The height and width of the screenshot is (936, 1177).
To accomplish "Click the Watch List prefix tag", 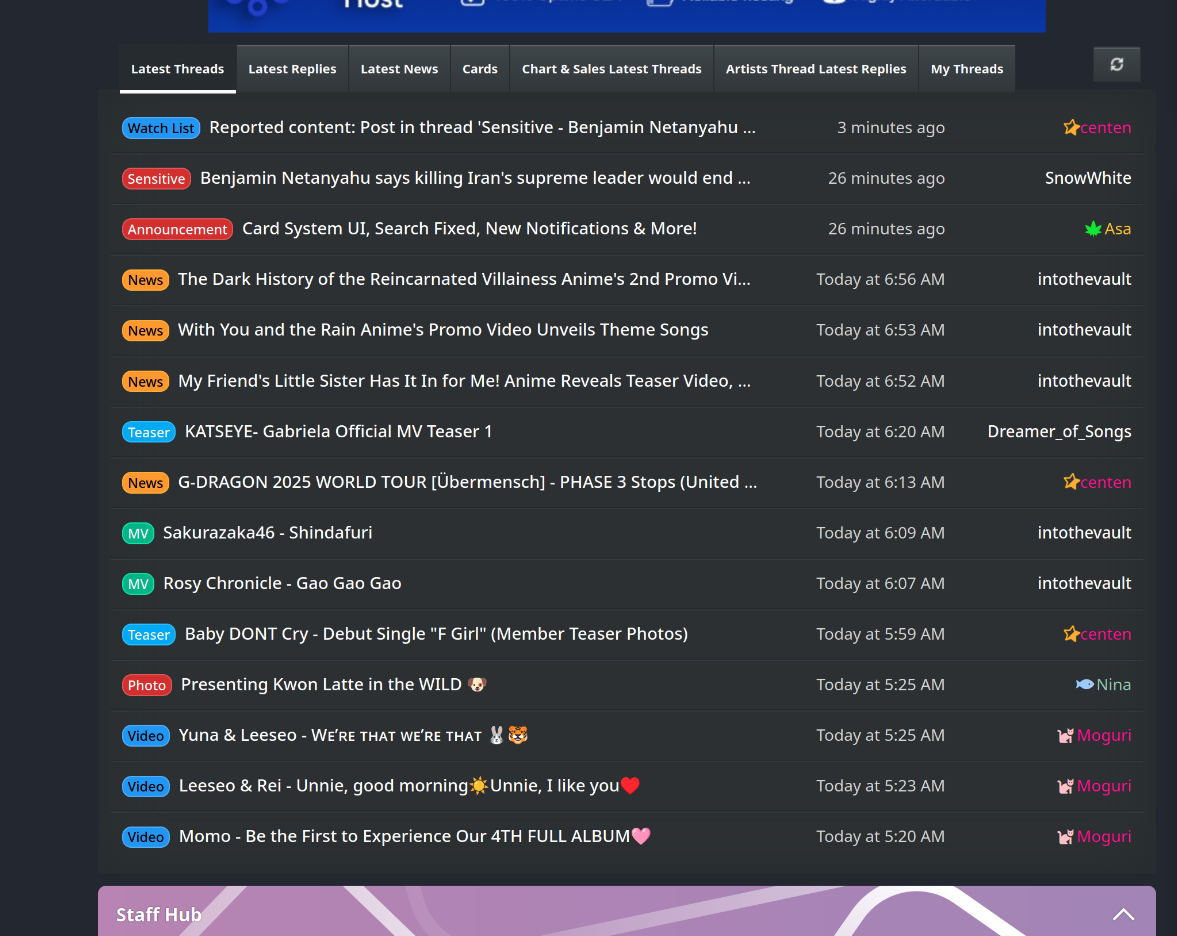I will pyautogui.click(x=161, y=128).
